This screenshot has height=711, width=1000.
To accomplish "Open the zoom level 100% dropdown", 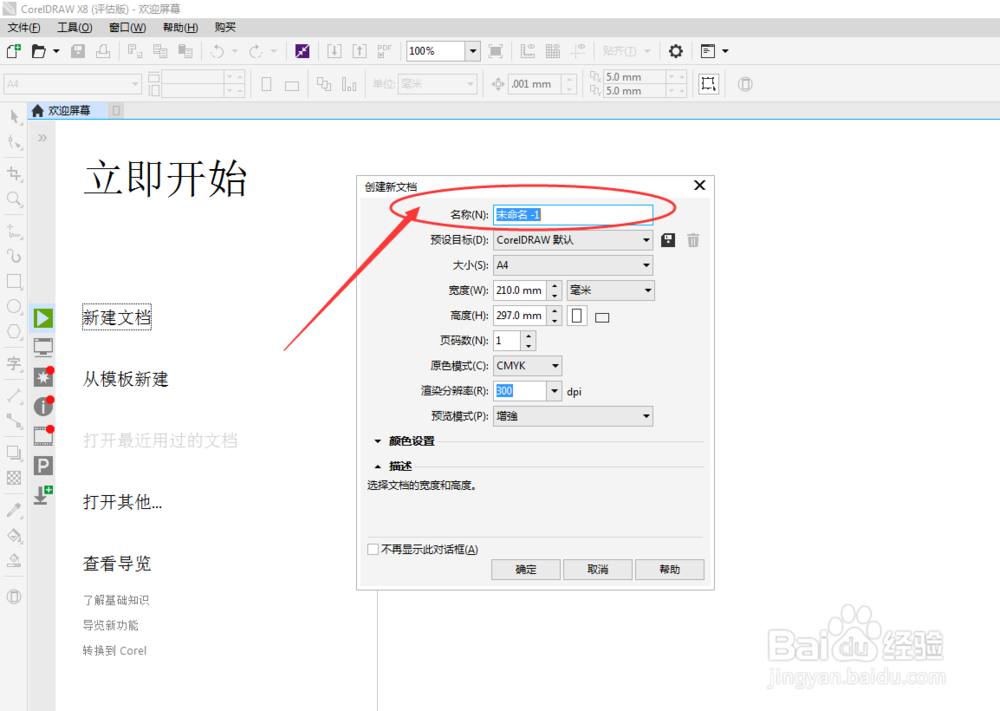I will click(473, 51).
